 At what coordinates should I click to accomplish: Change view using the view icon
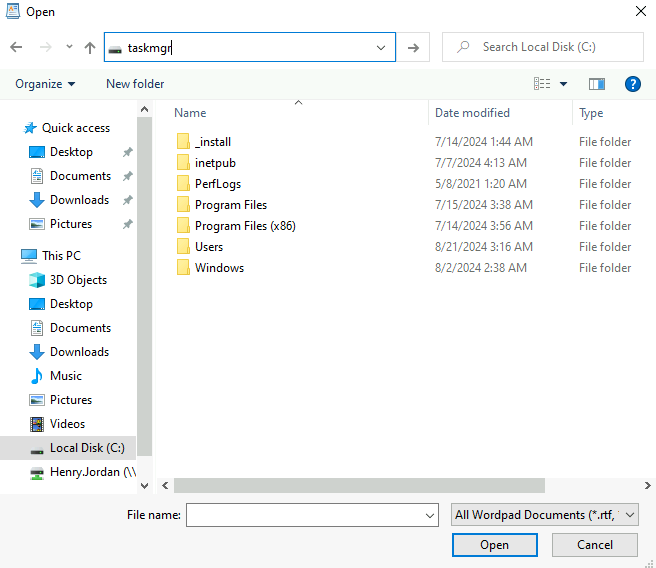pos(542,84)
